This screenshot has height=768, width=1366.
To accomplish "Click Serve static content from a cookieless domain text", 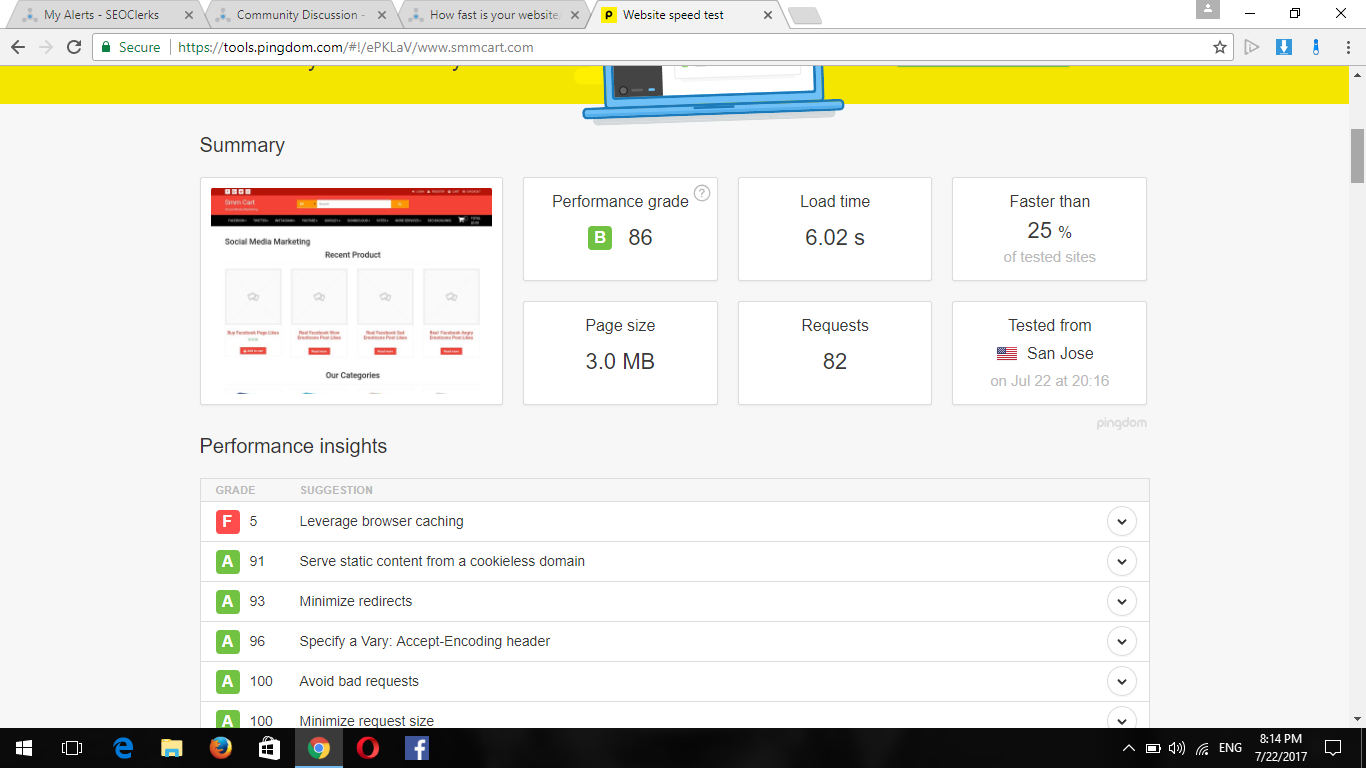I will click(x=442, y=561).
